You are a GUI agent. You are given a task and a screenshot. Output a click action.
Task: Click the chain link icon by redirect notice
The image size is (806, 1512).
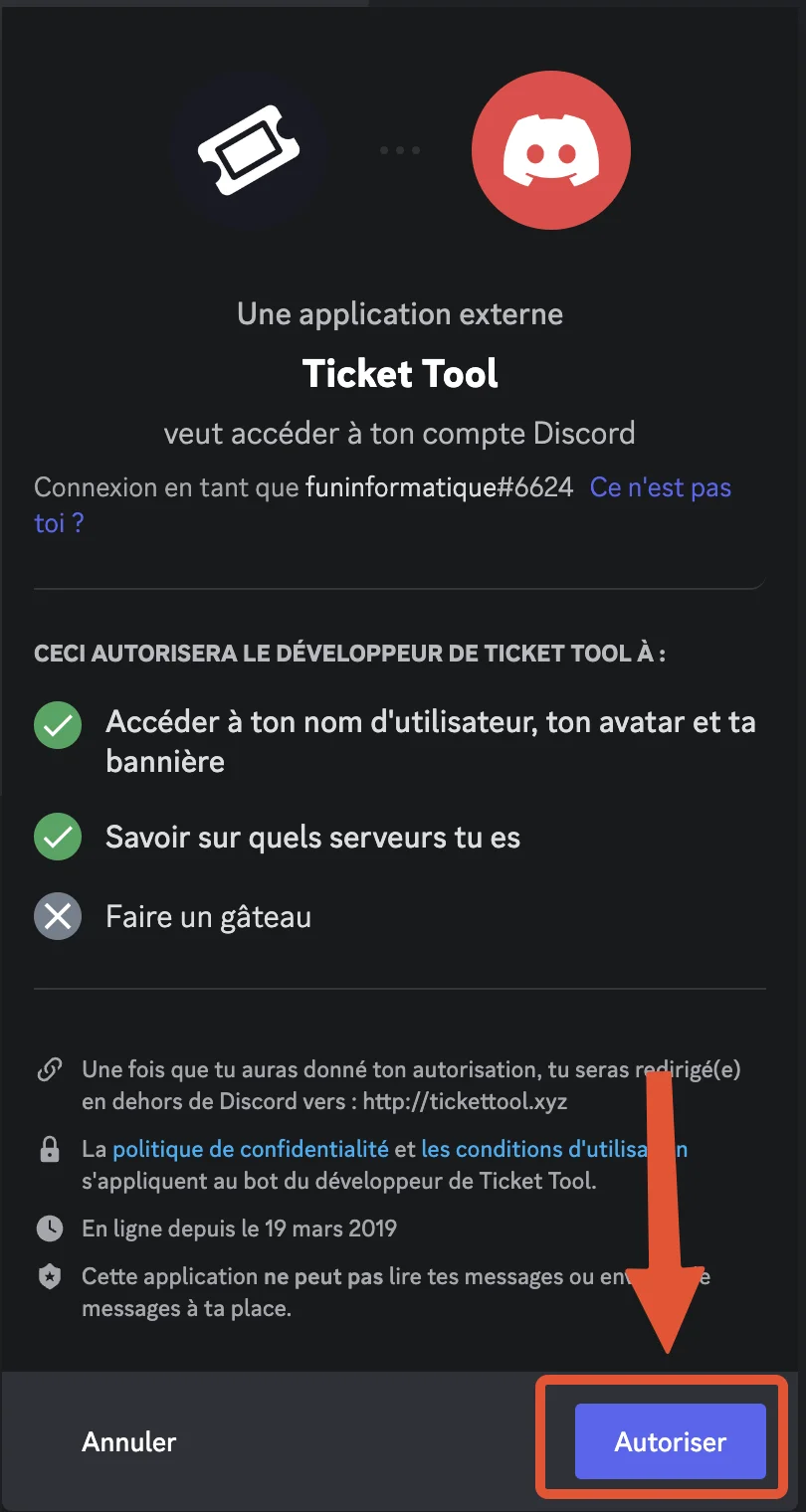[x=49, y=1071]
